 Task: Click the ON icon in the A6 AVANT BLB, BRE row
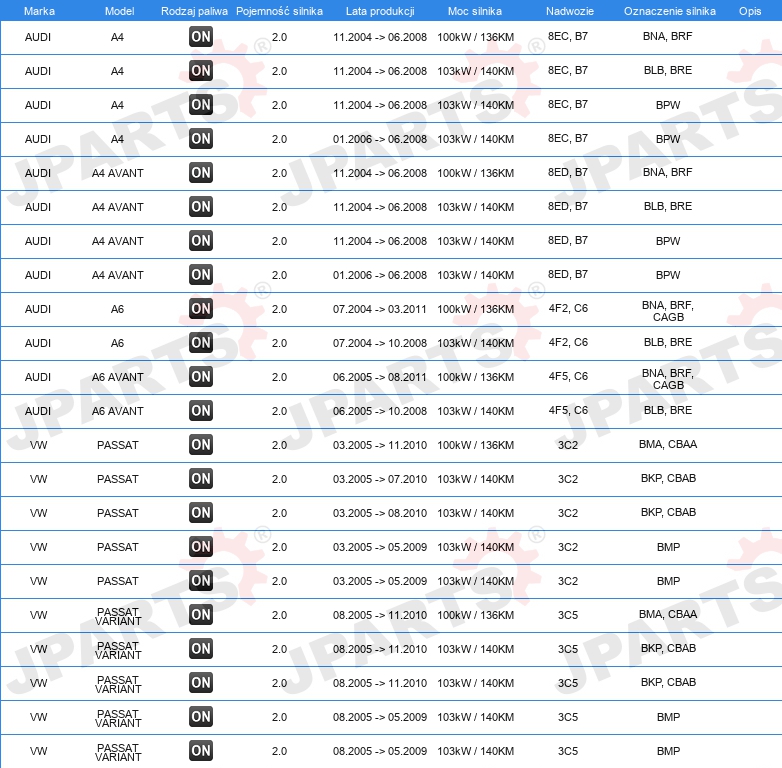[201, 411]
